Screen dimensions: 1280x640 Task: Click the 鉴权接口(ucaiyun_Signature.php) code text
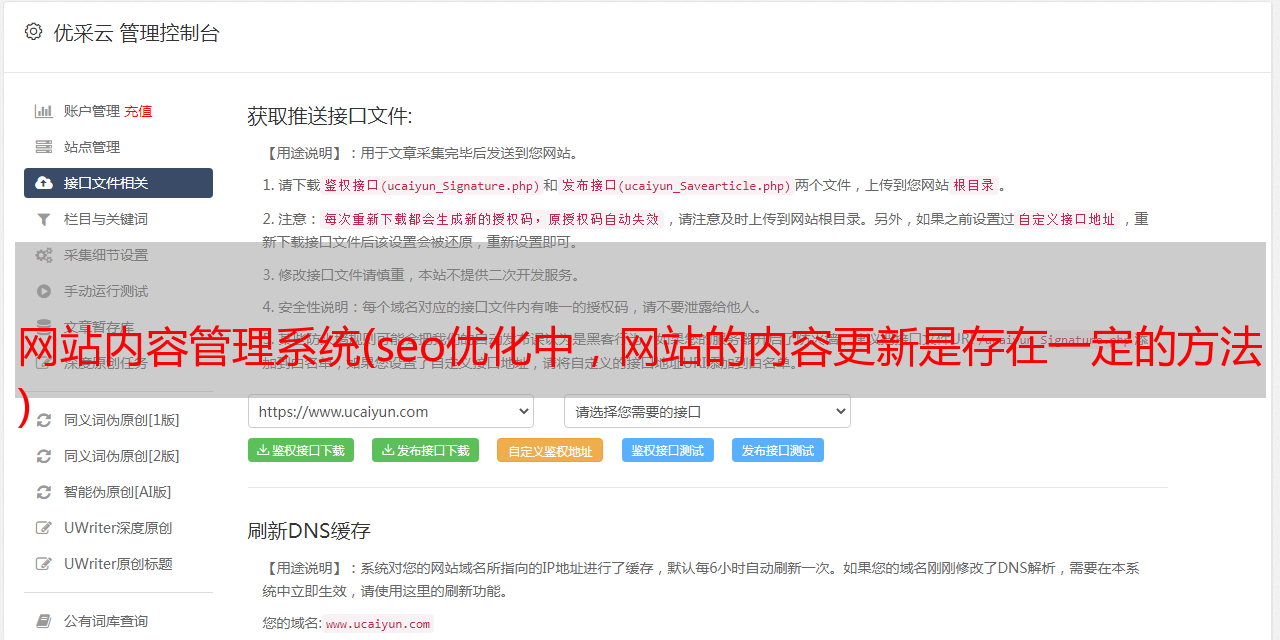point(432,185)
